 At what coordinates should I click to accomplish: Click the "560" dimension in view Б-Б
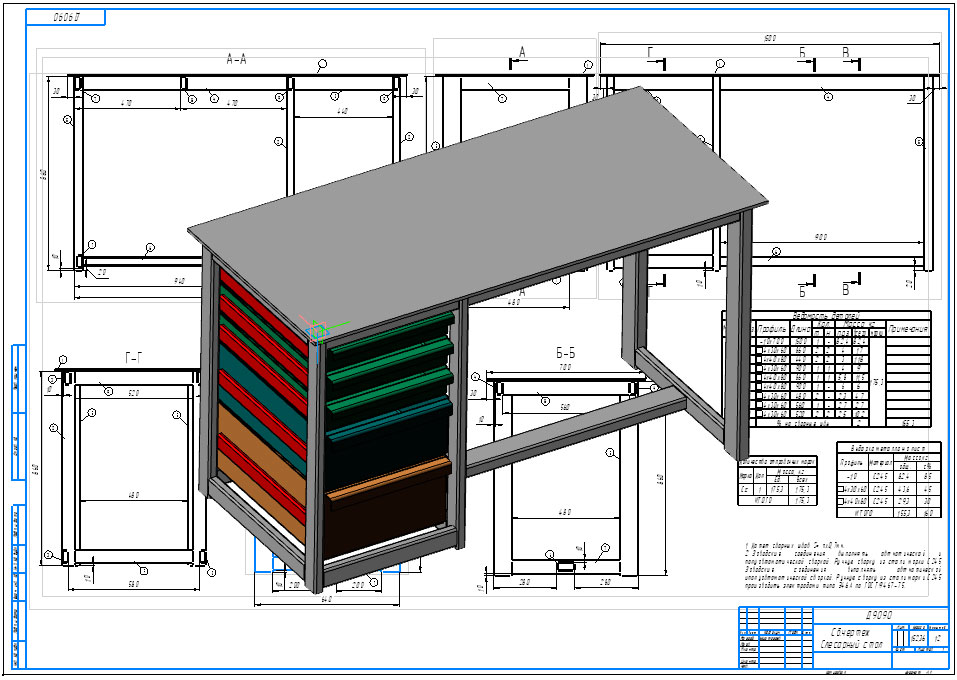click(565, 407)
